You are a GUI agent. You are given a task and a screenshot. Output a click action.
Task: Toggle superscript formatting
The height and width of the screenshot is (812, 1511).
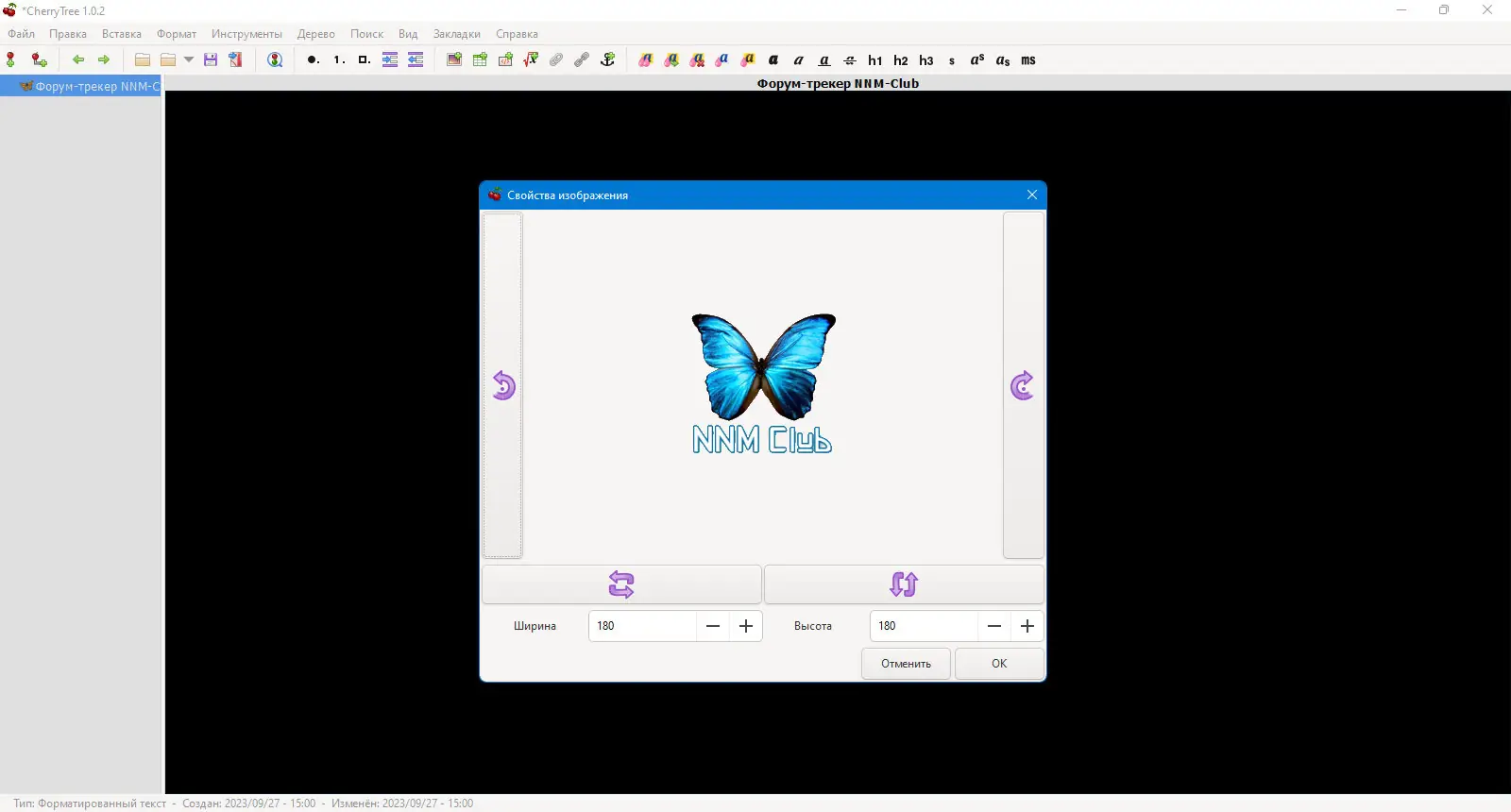tap(977, 59)
